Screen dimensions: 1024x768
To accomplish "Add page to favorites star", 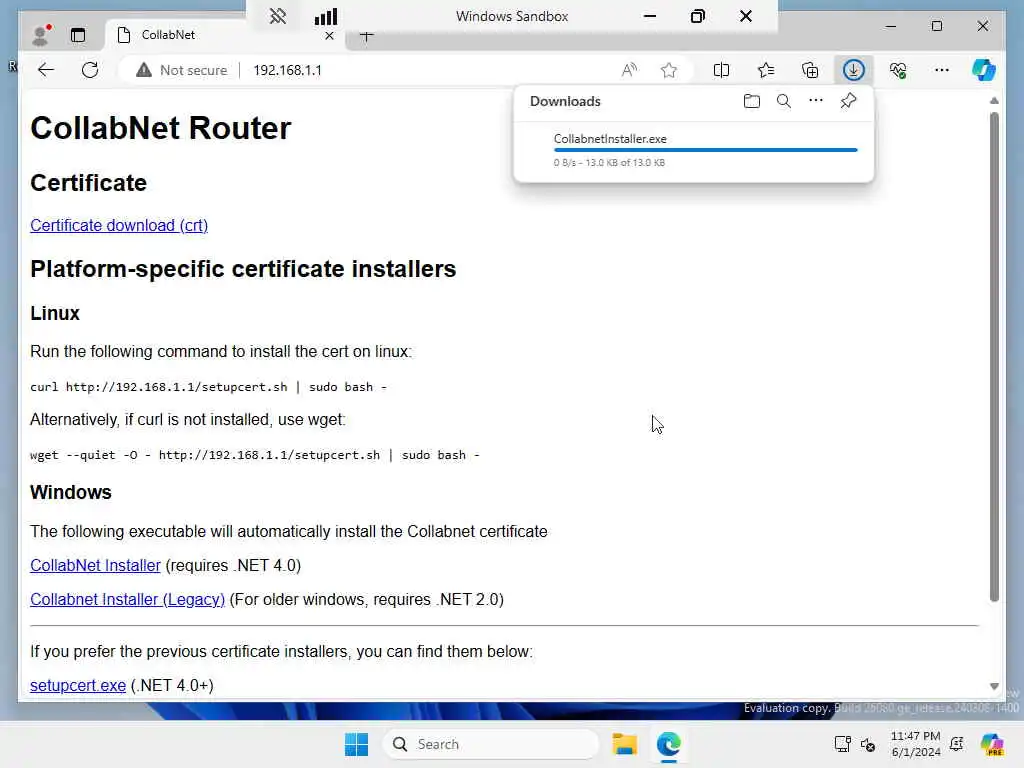I will tap(669, 70).
